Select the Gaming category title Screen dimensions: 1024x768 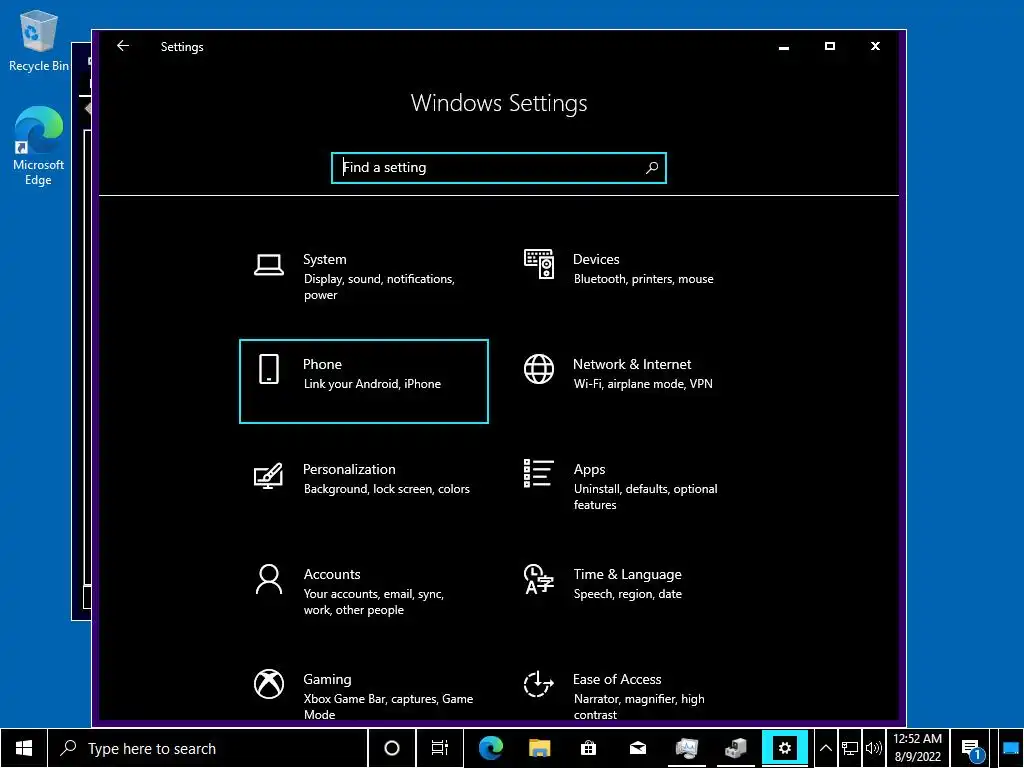pyautogui.click(x=327, y=679)
